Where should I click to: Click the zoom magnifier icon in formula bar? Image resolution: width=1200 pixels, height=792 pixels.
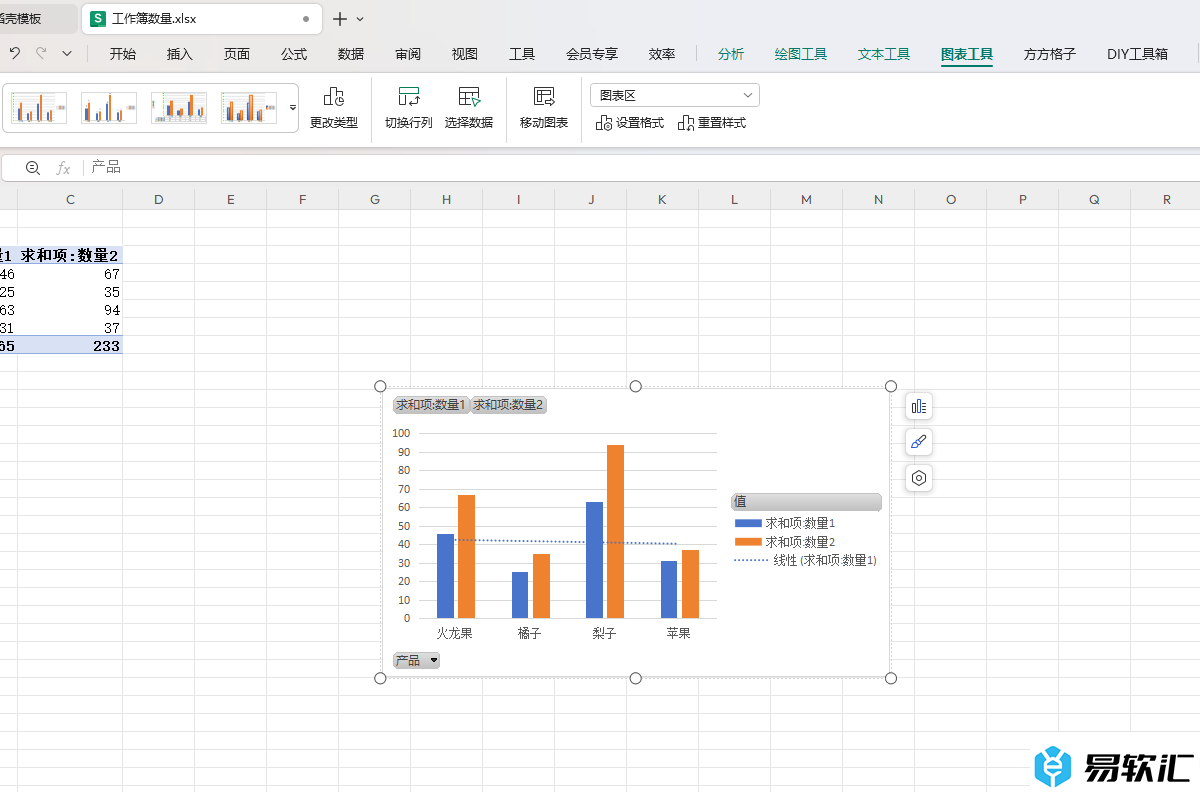click(x=33, y=168)
